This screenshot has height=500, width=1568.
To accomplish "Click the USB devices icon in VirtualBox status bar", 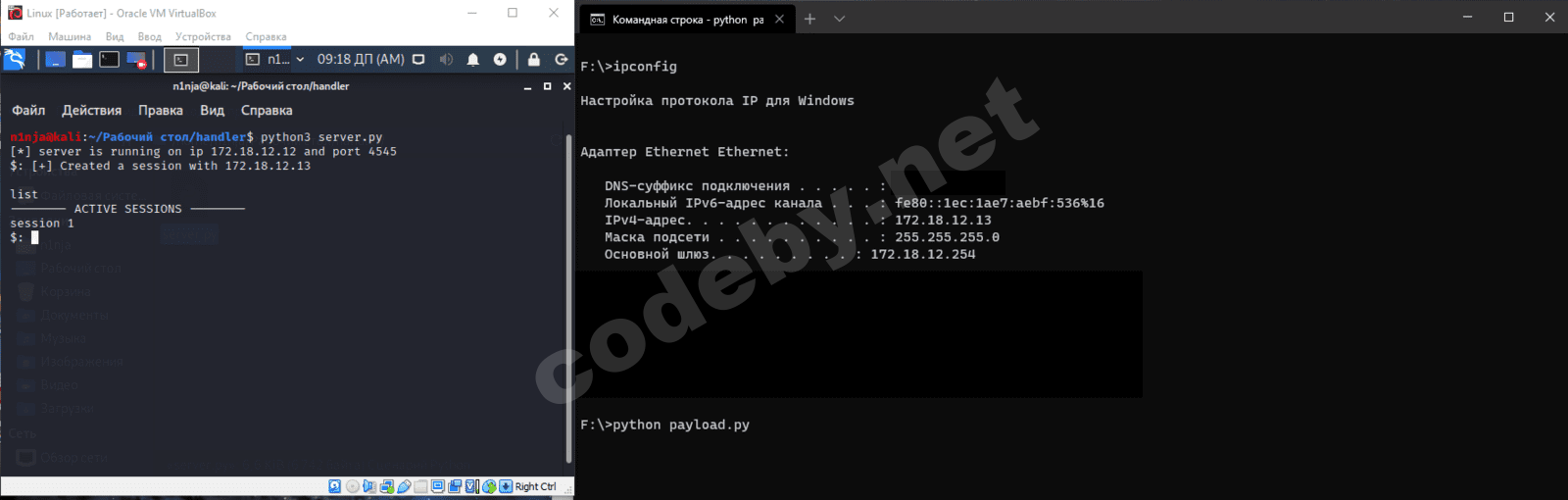I will 404,486.
